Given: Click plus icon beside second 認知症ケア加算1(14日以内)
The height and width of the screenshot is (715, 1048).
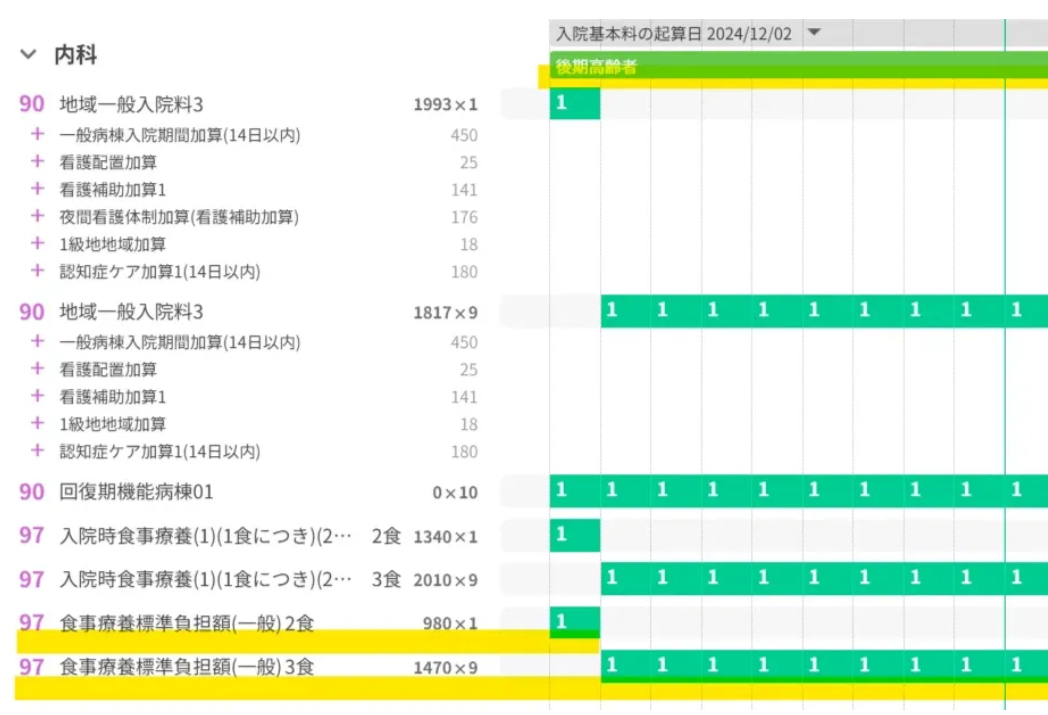Looking at the screenshot, I should coord(37,451).
